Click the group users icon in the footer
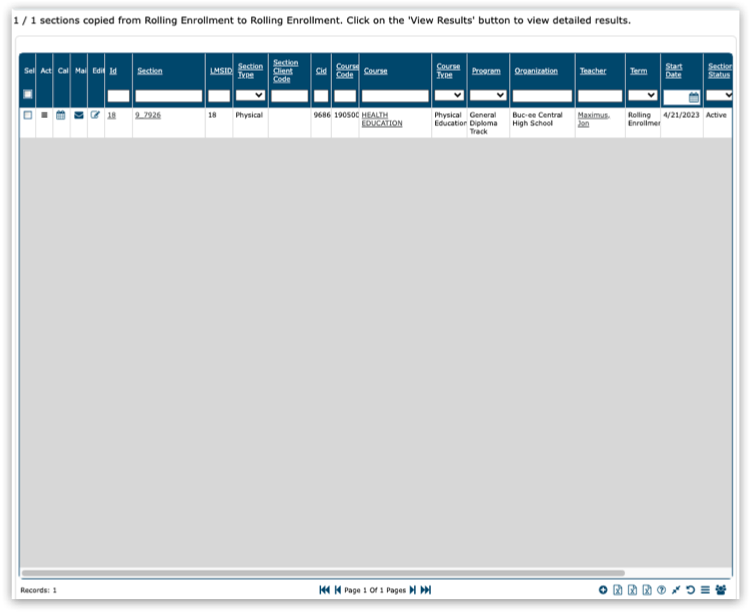Image resolution: width=749 pixels, height=612 pixels. 721,590
